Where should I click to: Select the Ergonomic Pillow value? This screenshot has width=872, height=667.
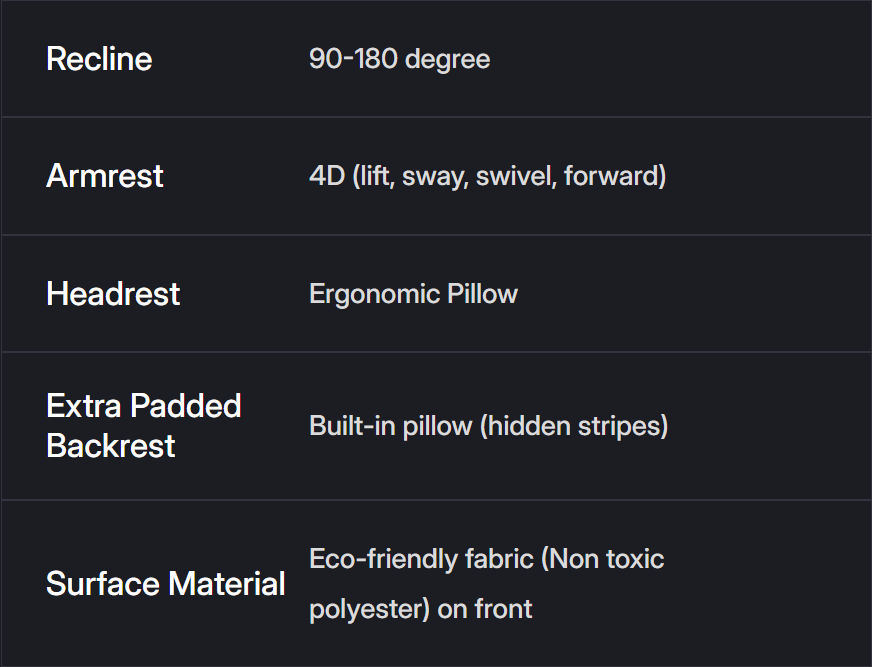[x=413, y=294]
